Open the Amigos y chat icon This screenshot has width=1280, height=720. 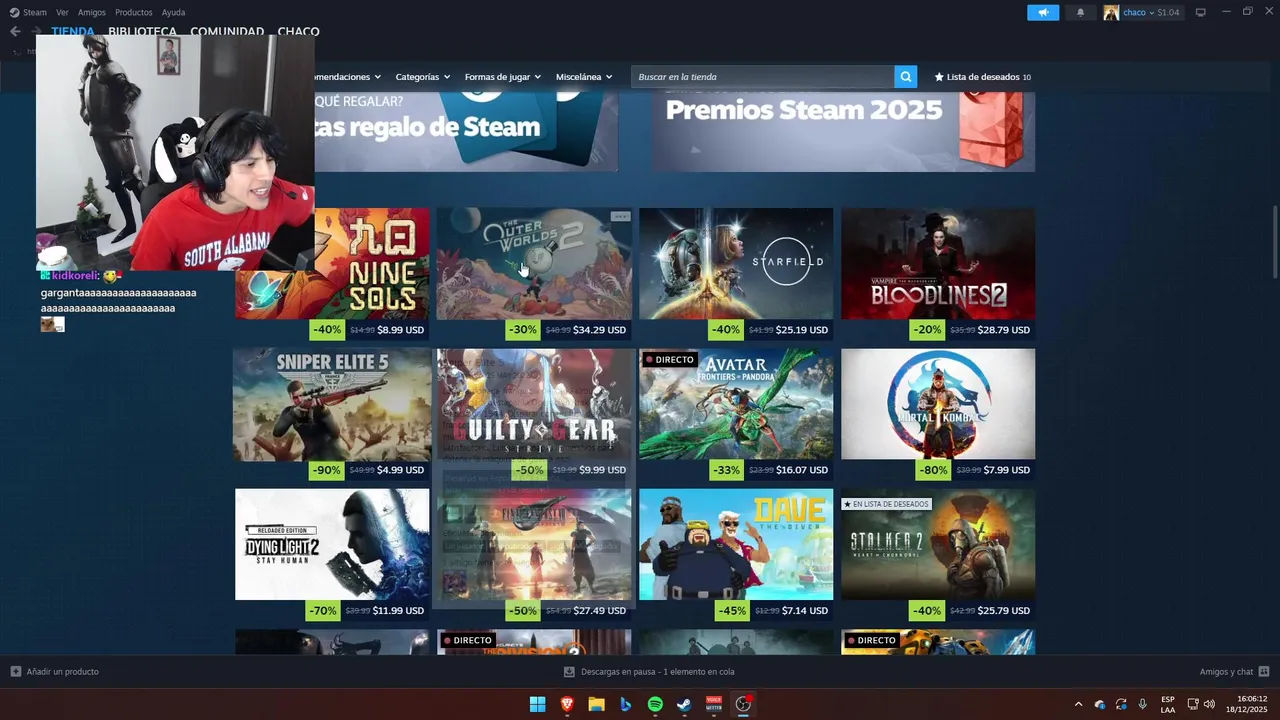[x=1264, y=672]
